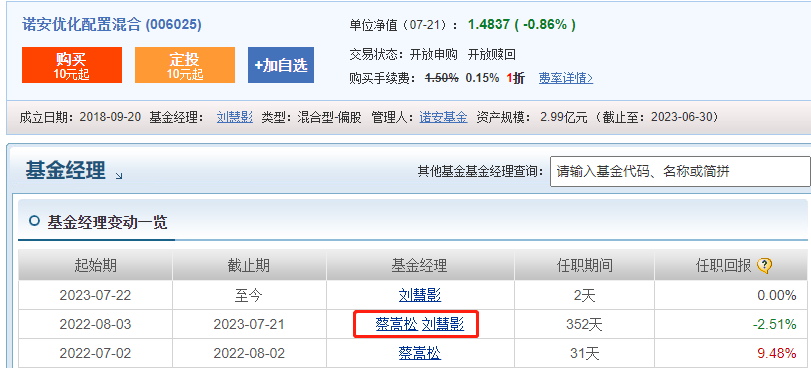Screen dimensions: 811x368
Task: Click the 至今 end date cell
Action: pos(249,296)
